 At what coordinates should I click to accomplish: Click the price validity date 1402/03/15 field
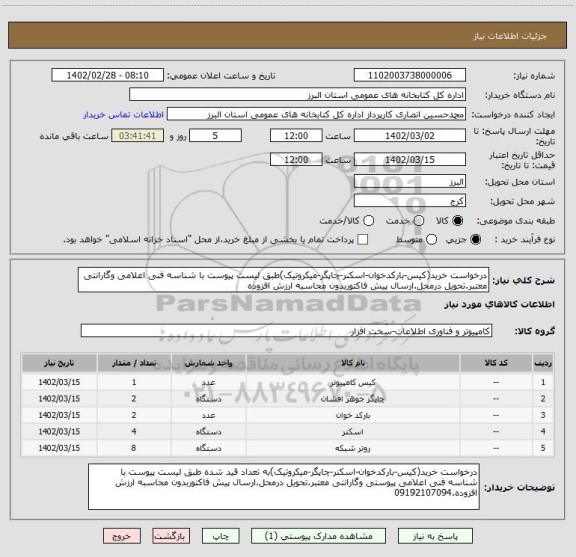pyautogui.click(x=410, y=159)
